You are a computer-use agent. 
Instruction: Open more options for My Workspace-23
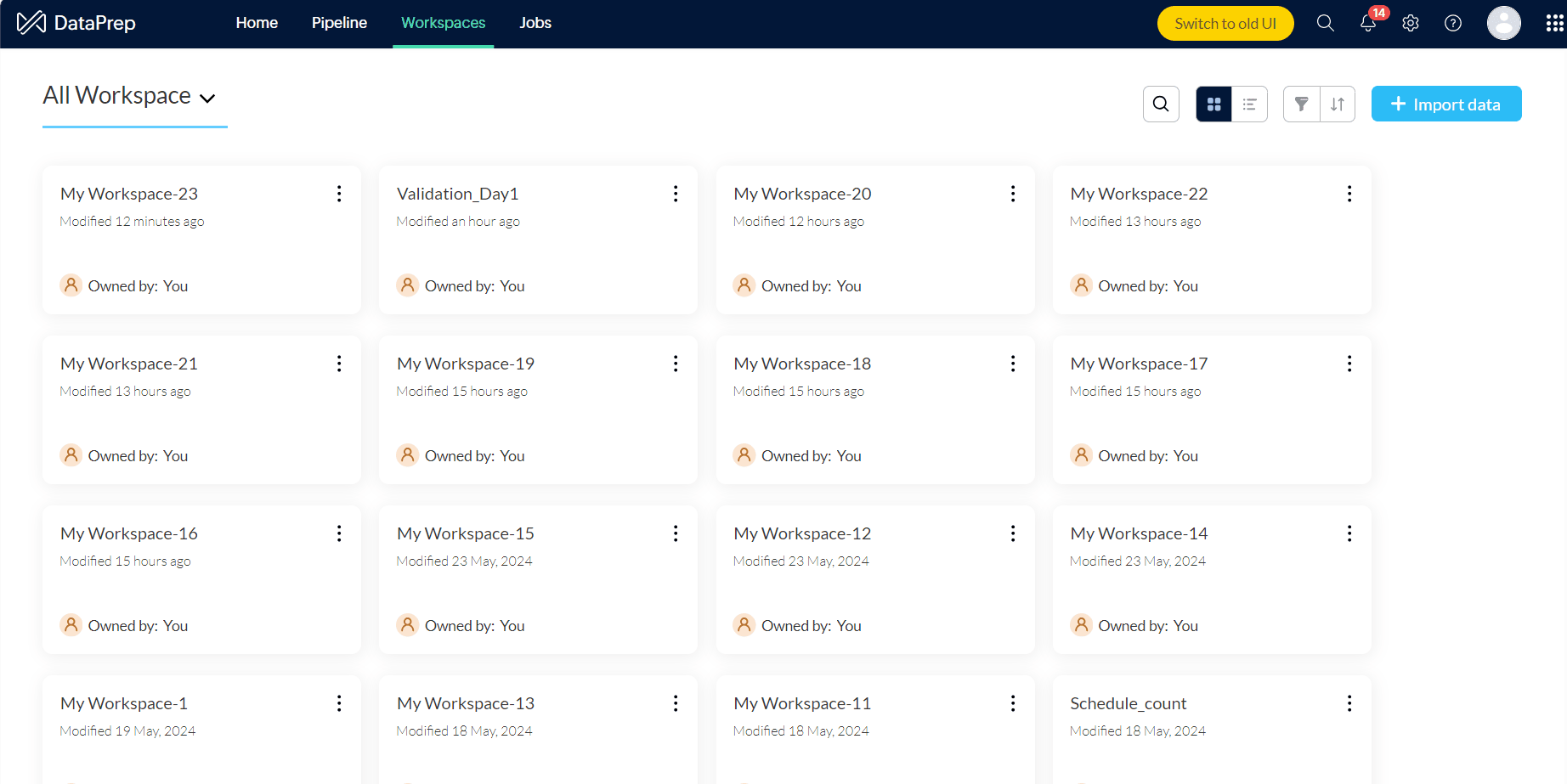coord(339,194)
